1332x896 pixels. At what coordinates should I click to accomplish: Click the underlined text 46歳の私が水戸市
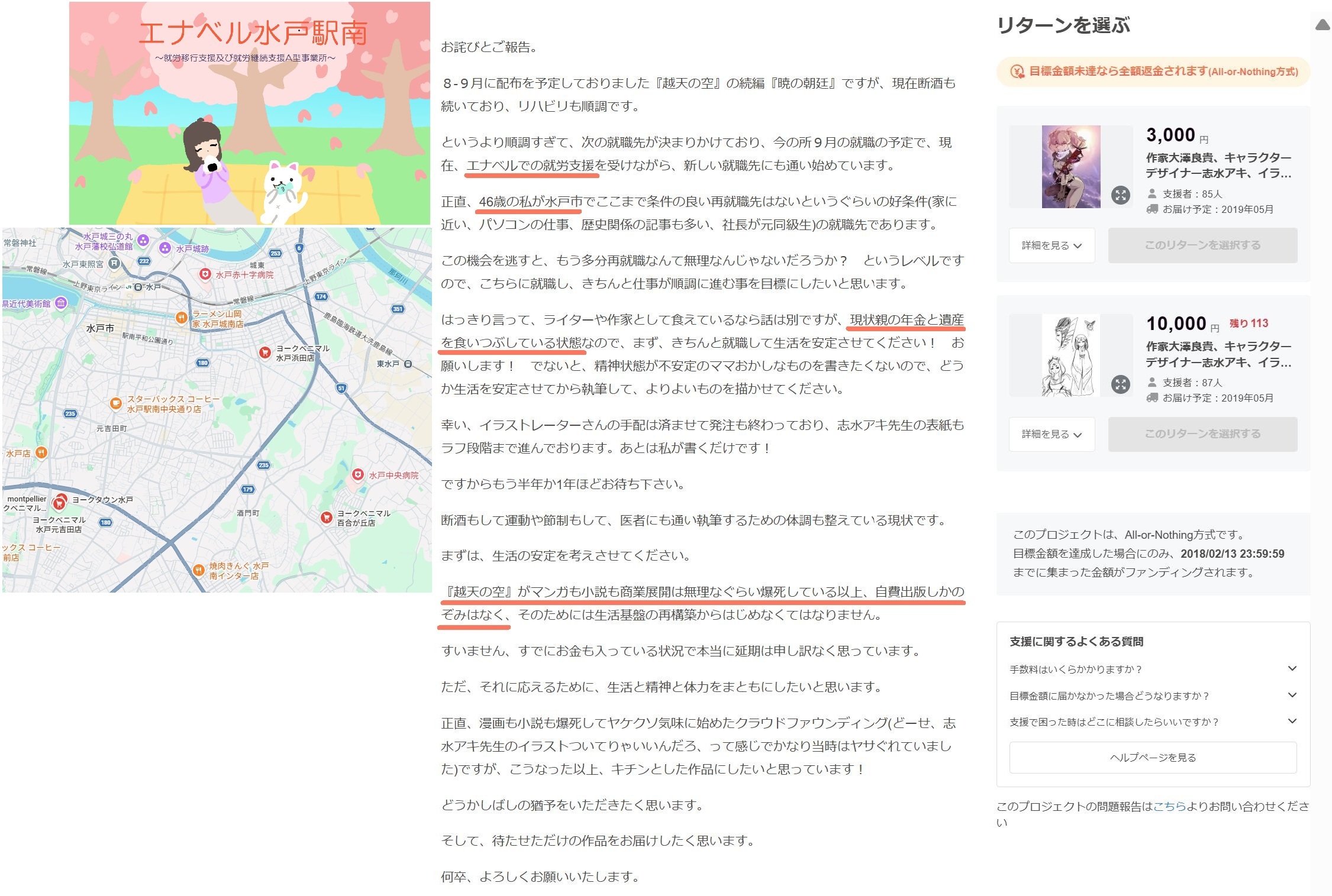[531, 202]
